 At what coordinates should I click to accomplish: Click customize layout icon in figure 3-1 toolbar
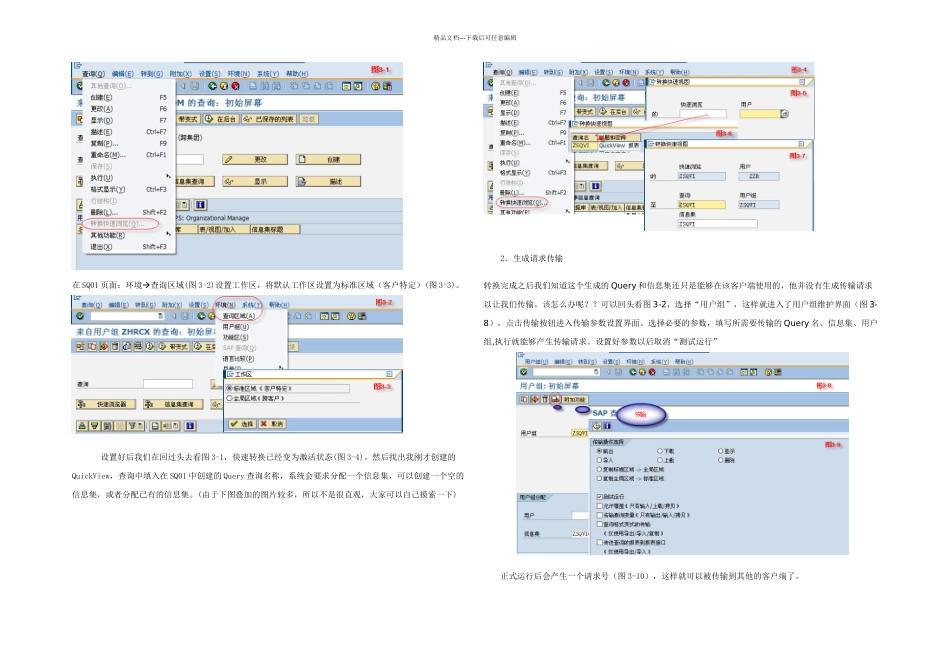tap(387, 87)
